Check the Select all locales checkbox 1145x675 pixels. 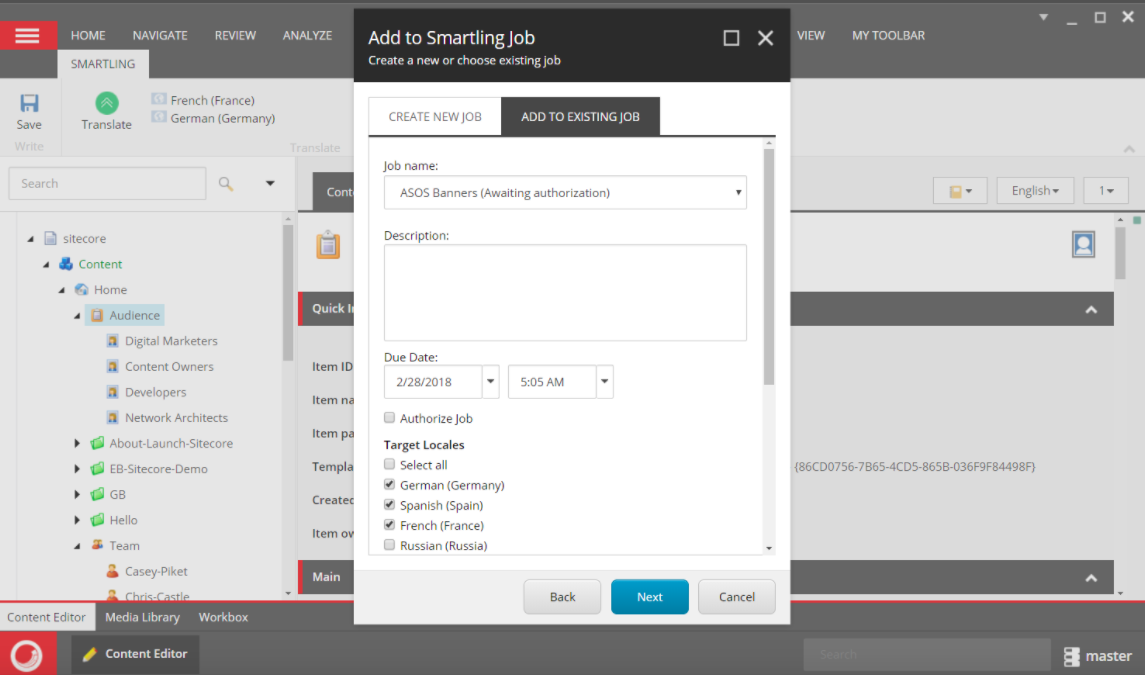tap(389, 464)
